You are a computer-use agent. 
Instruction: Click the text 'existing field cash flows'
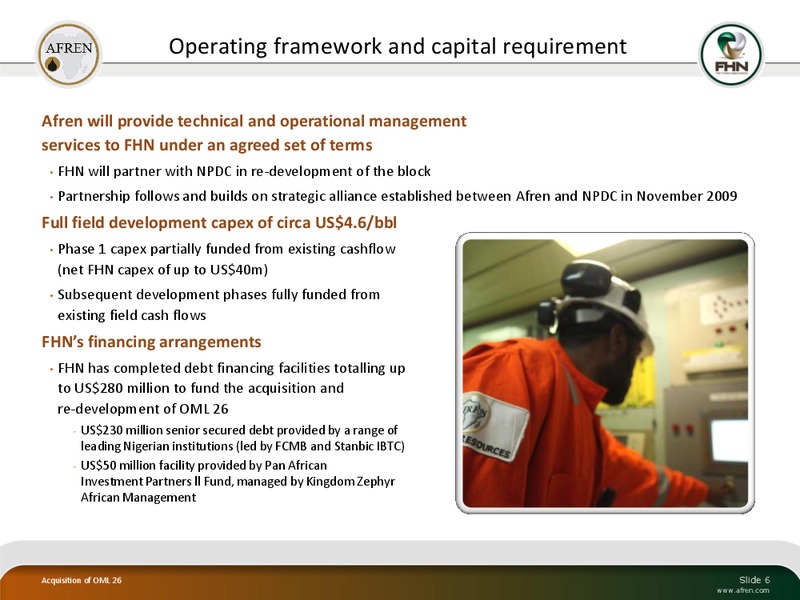point(132,316)
